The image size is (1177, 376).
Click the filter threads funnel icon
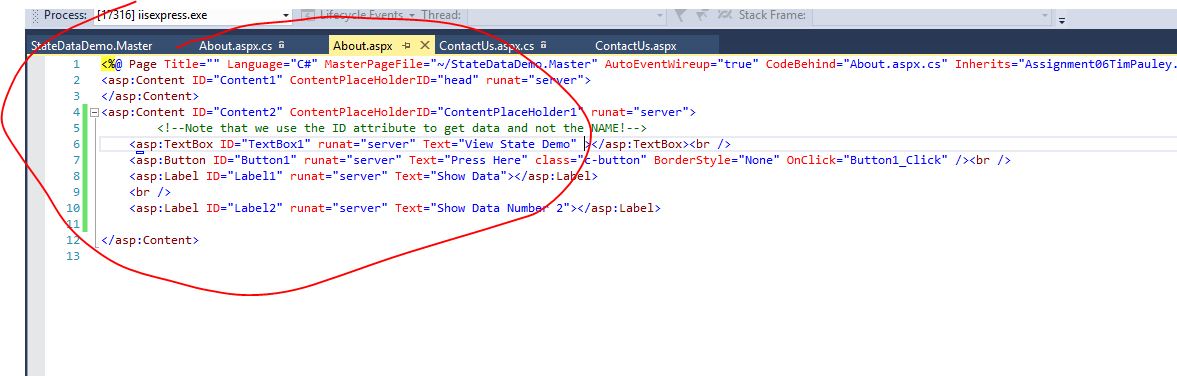[x=681, y=15]
